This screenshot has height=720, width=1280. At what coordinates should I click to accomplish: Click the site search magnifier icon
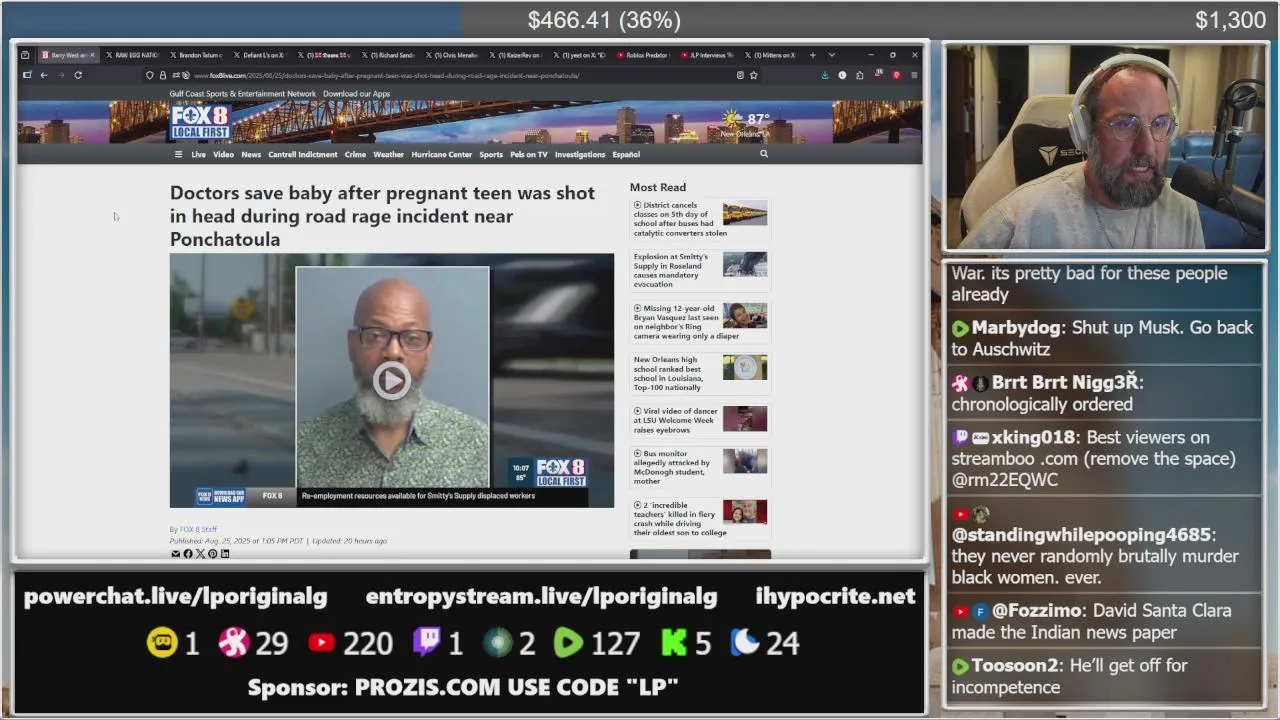[764, 154]
